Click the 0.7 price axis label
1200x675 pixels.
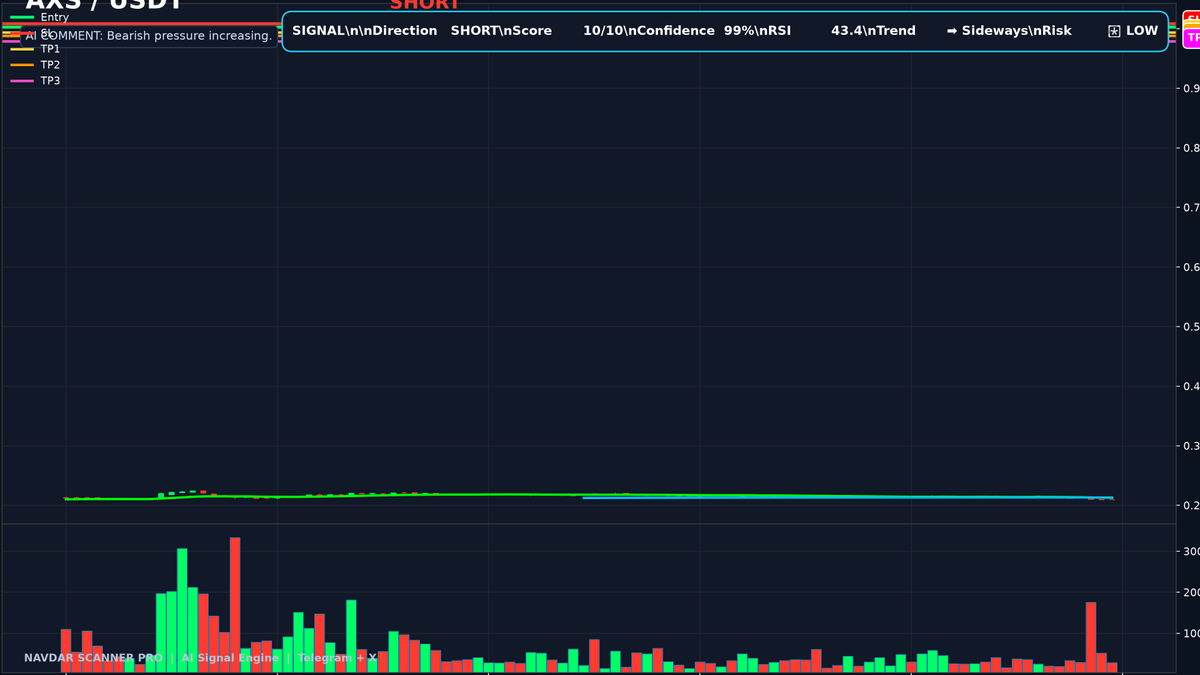(x=1191, y=208)
